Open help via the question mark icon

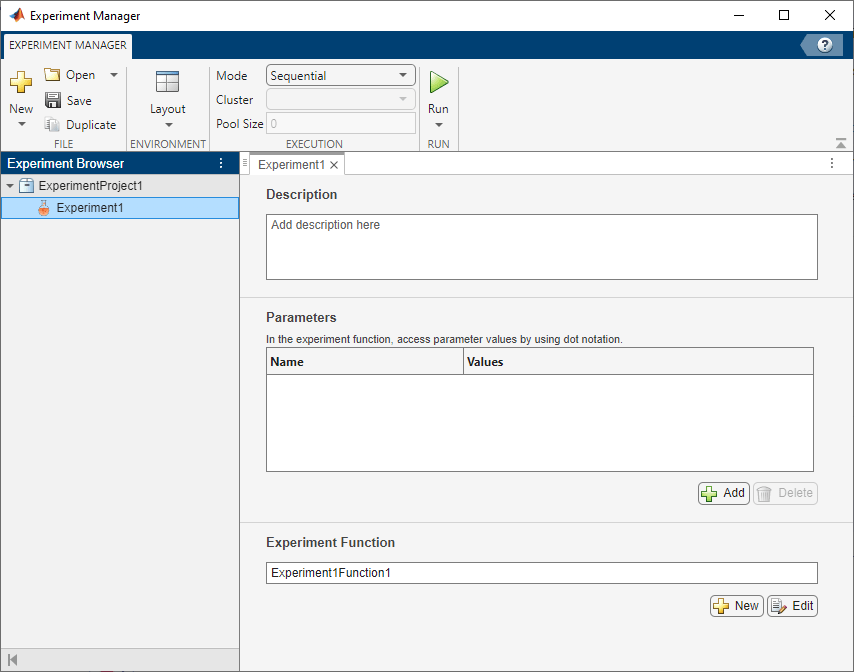coord(825,45)
